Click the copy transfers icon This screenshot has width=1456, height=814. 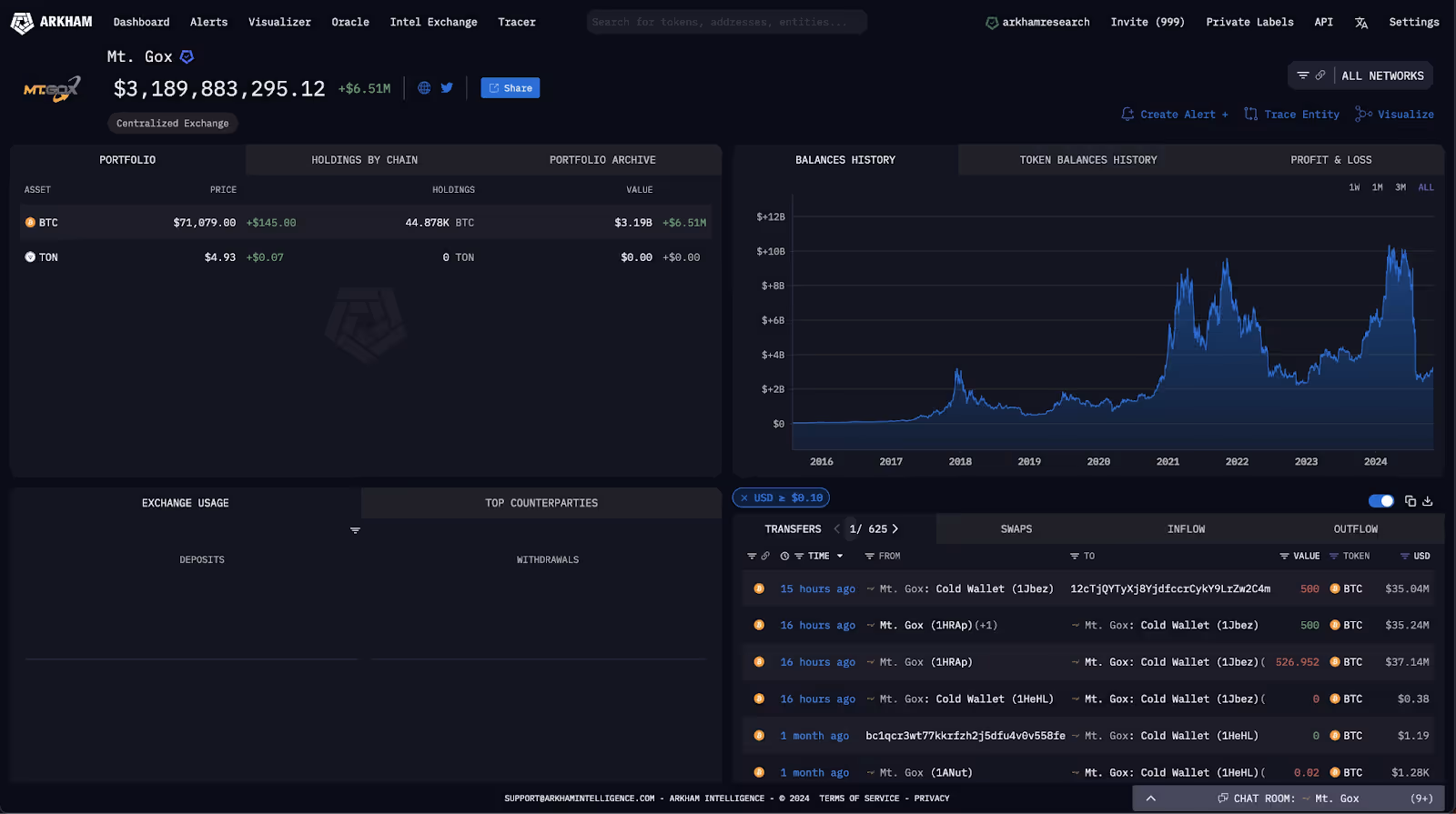[x=1410, y=501]
